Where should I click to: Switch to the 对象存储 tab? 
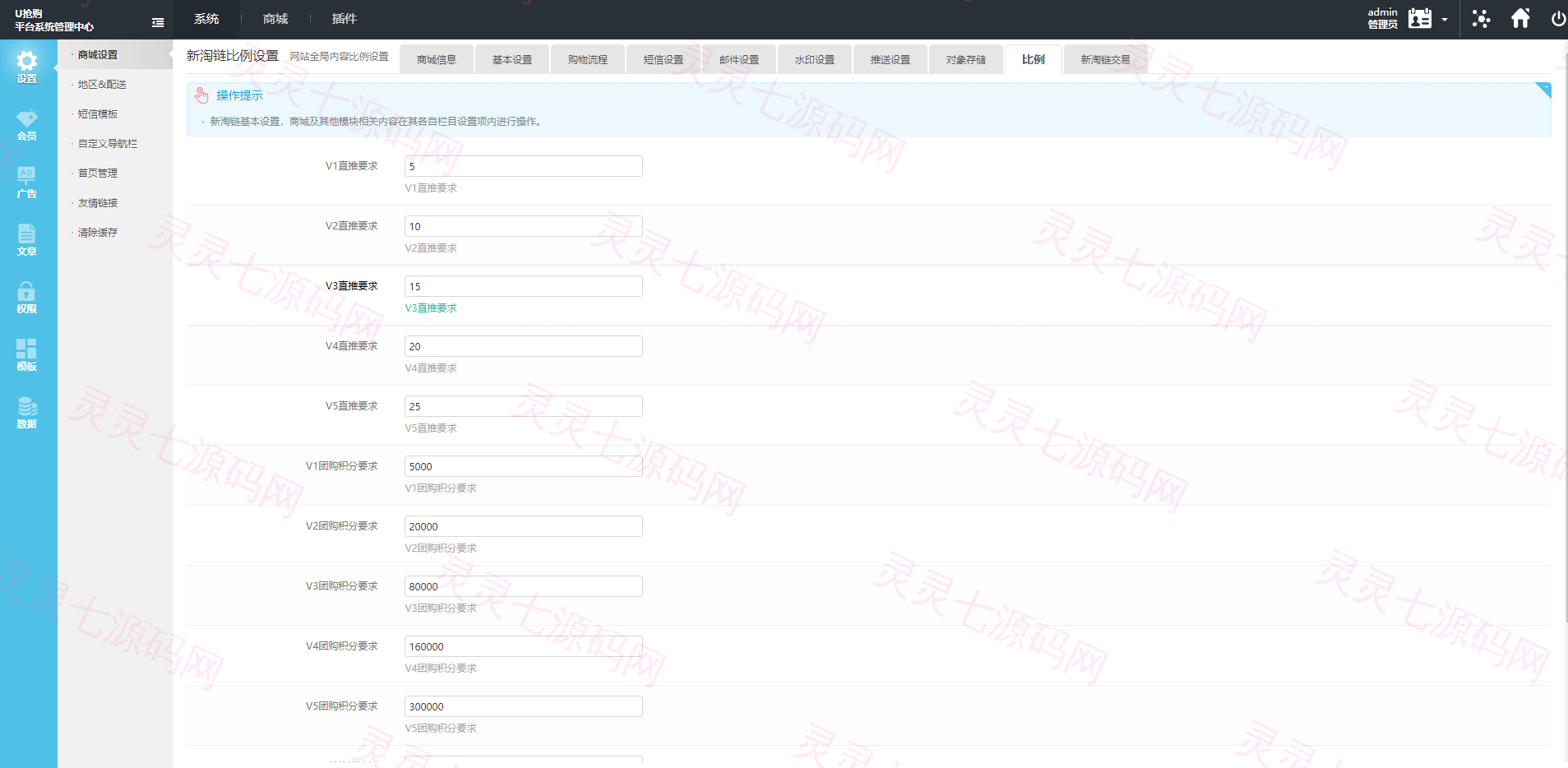(966, 59)
